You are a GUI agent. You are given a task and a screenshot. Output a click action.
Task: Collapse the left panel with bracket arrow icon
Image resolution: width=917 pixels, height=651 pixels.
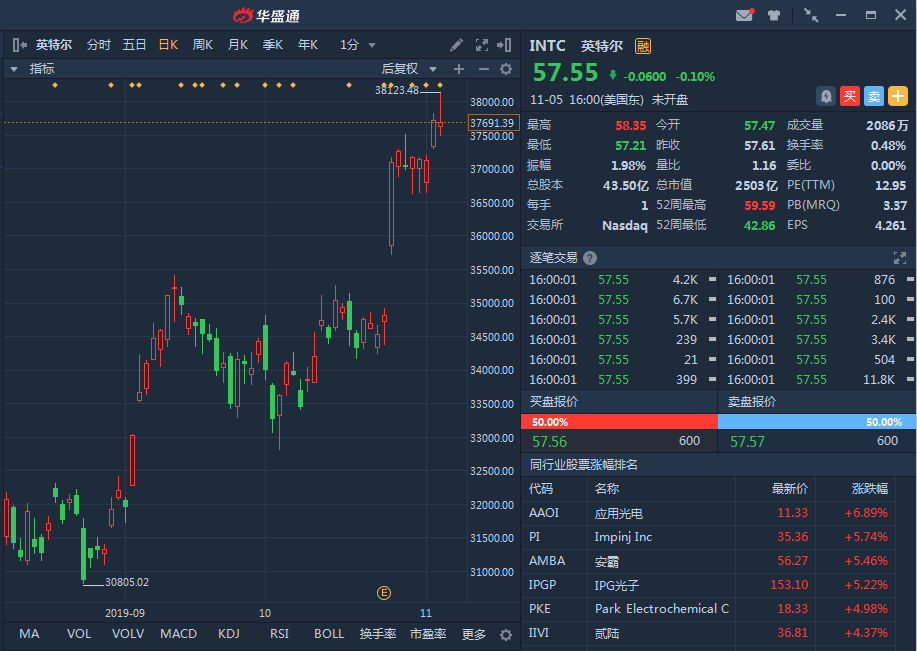point(19,45)
